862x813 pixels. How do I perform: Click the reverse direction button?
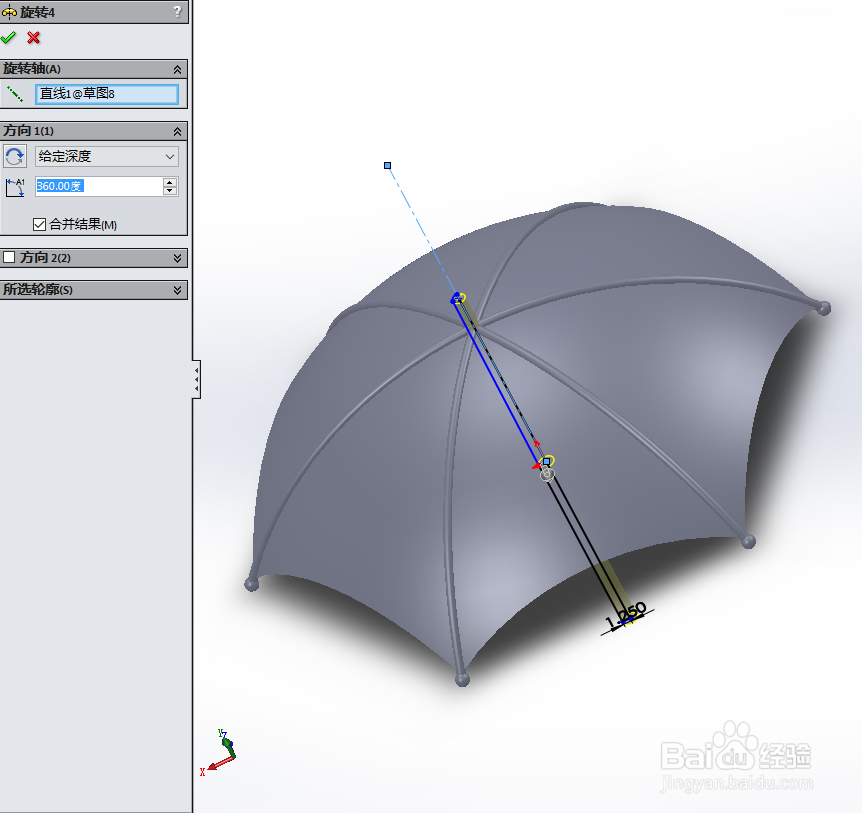15,156
